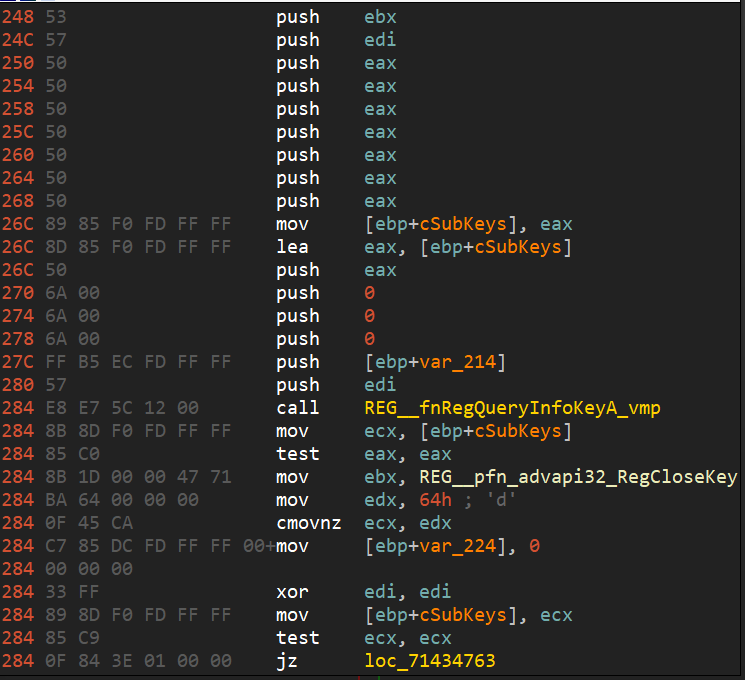The image size is (745, 680).
Task: Click the REG__pfn_advapi32_RegCloseKey symbol
Action: tap(578, 477)
